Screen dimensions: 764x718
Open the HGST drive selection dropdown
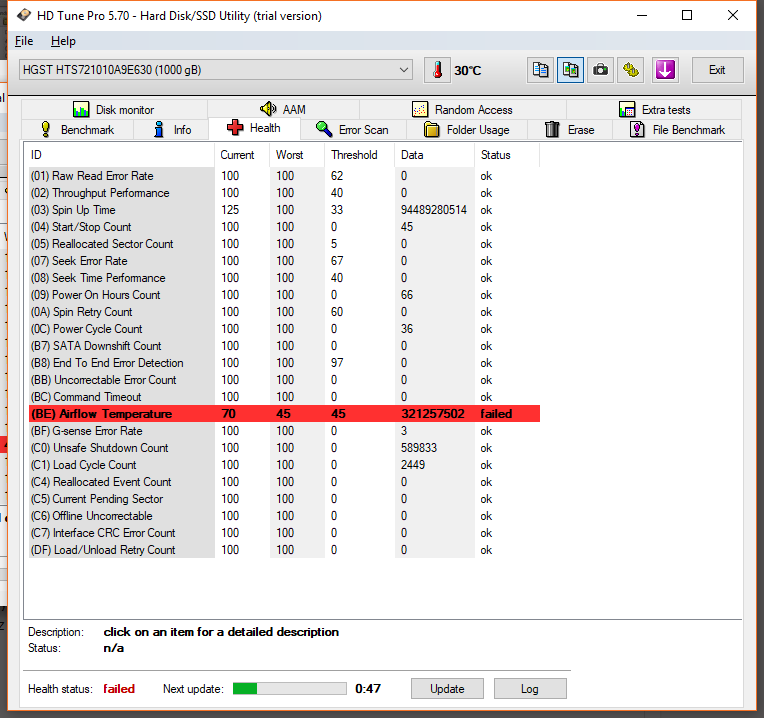(216, 70)
